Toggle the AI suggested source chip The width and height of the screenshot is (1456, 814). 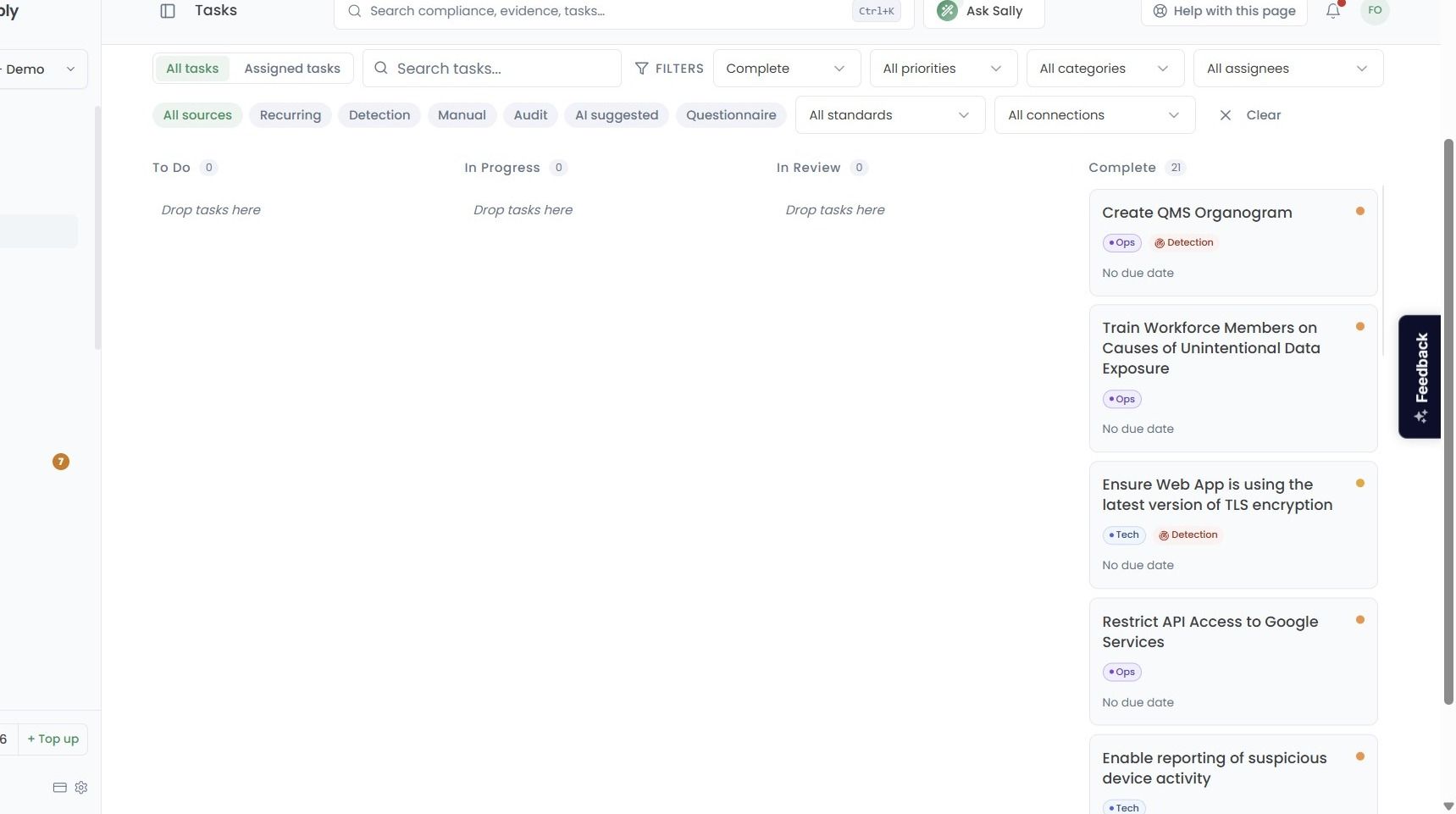617,115
